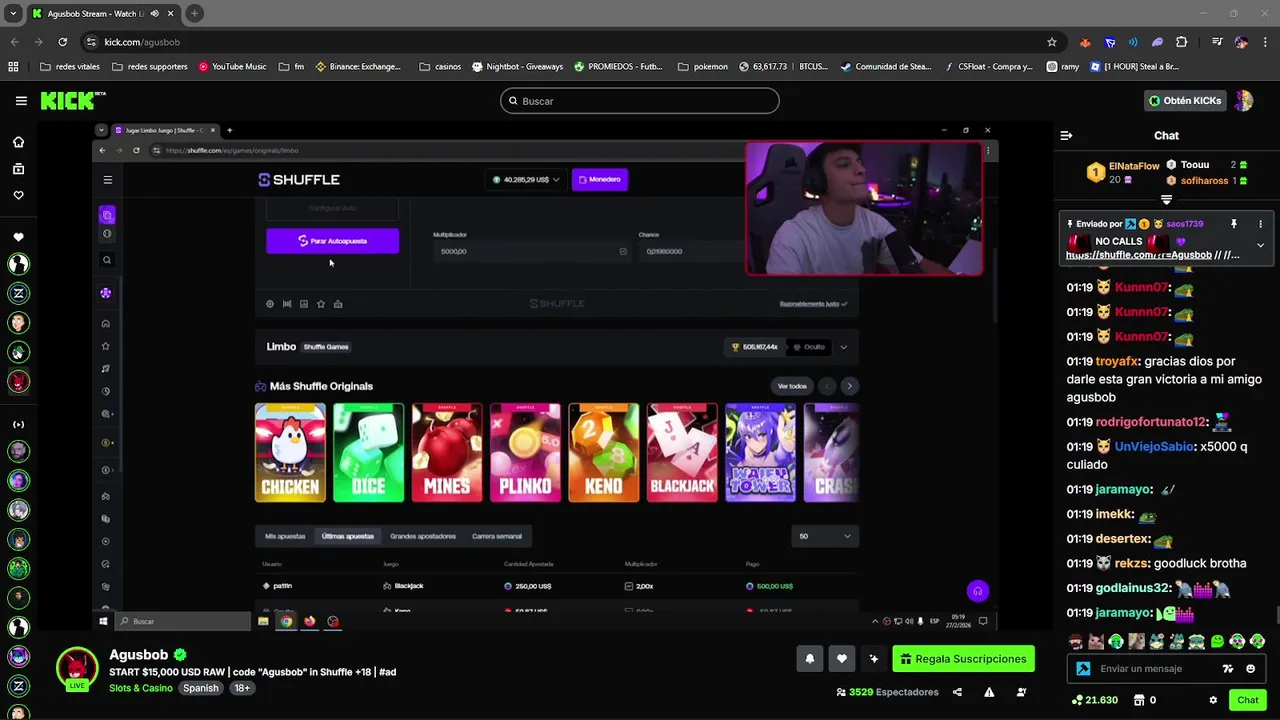Open the tab search dropdown in Chrome

(x=13, y=14)
